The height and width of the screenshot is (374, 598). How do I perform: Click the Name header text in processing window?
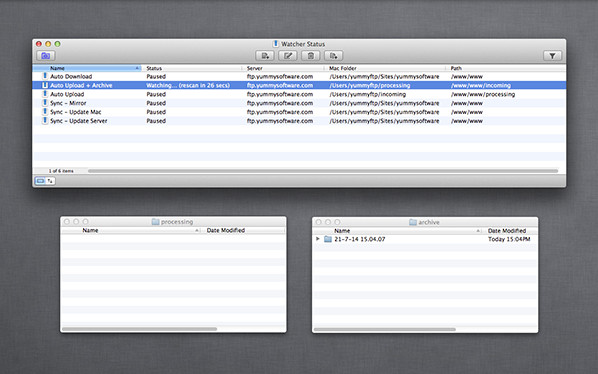[90, 230]
